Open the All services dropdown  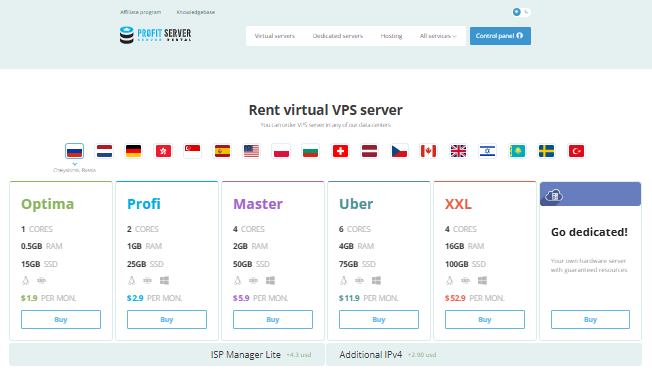tap(438, 36)
